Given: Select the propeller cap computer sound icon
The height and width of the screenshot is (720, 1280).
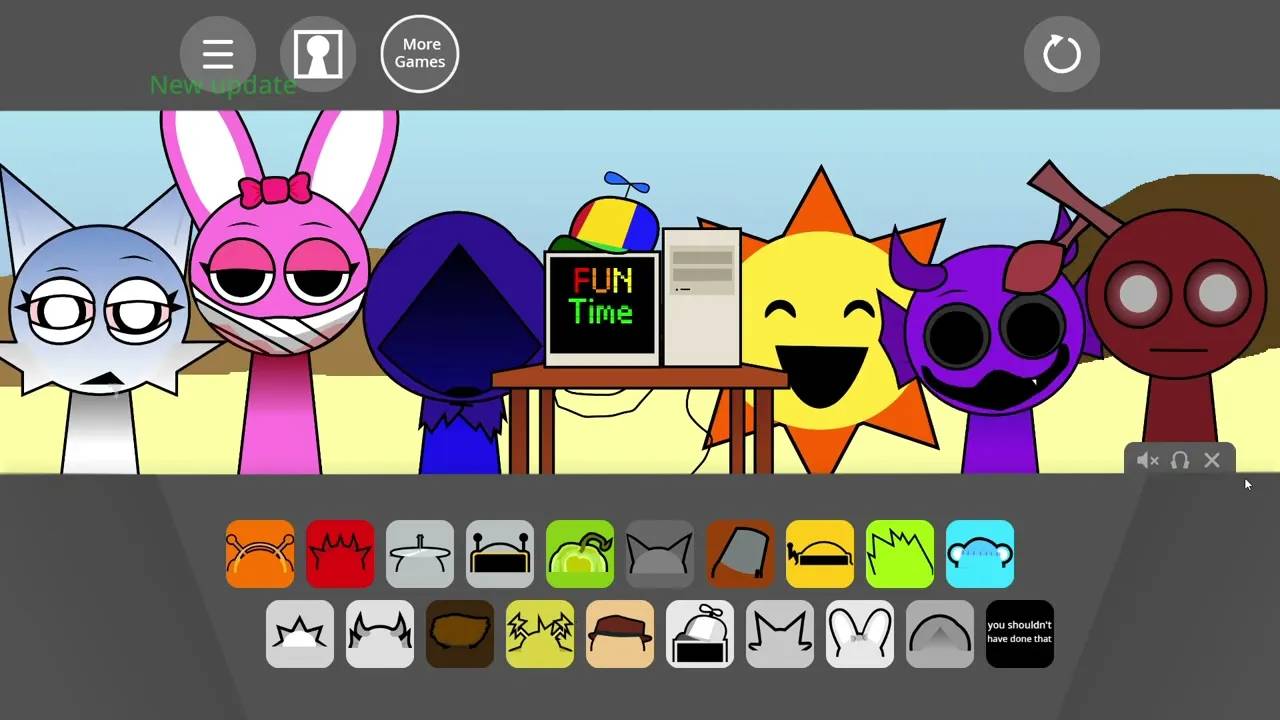Looking at the screenshot, I should pyautogui.click(x=700, y=634).
